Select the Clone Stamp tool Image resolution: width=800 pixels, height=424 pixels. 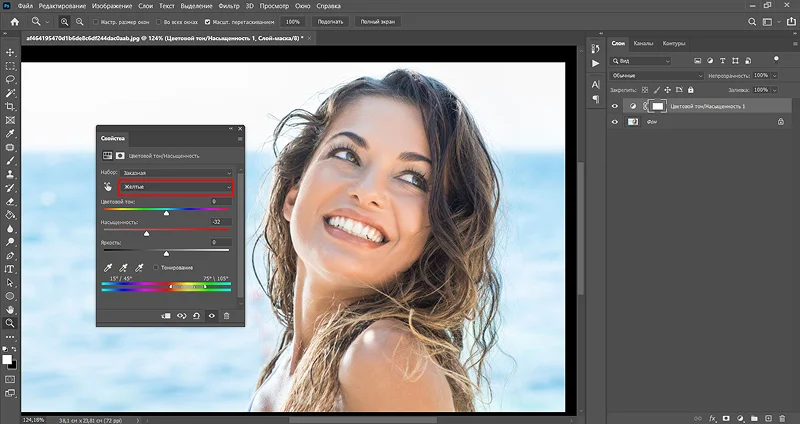pyautogui.click(x=10, y=174)
